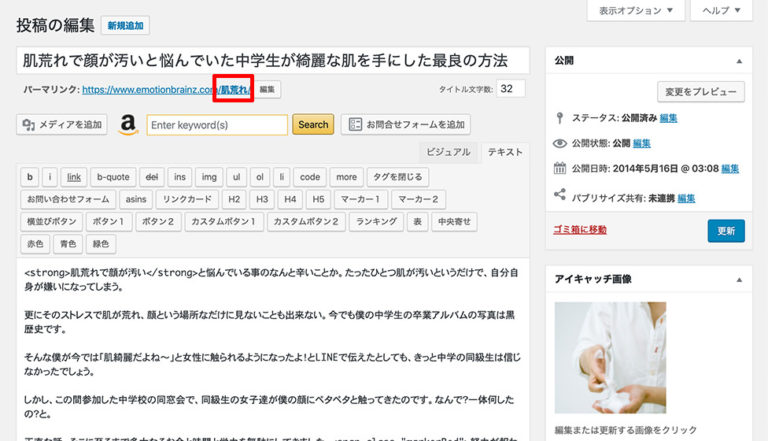Click マーカー１ button
The image size is (768, 441).
coord(361,199)
